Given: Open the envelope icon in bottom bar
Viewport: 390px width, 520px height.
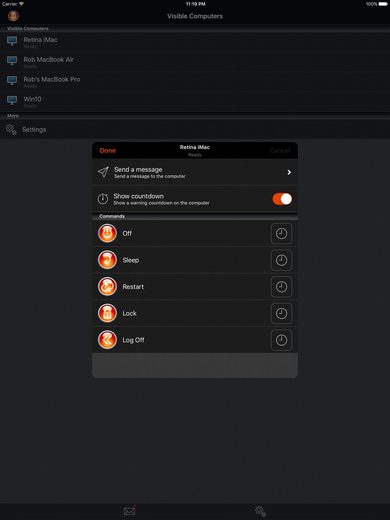Looking at the screenshot, I should [x=130, y=511].
